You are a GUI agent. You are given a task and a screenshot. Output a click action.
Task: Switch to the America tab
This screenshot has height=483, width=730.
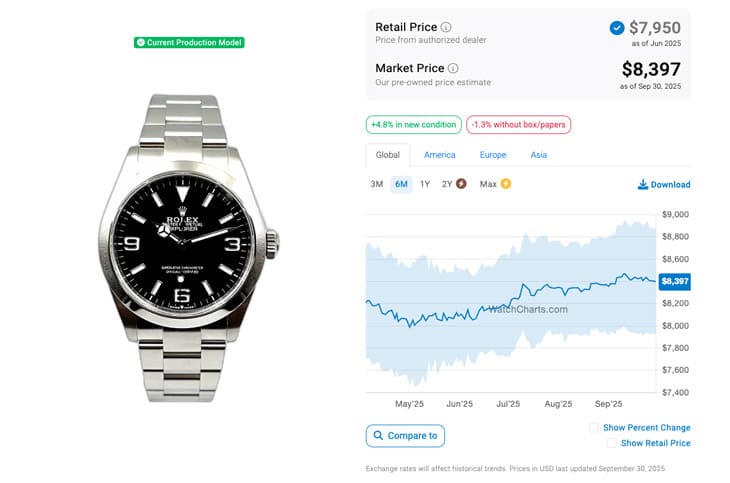[x=439, y=155]
